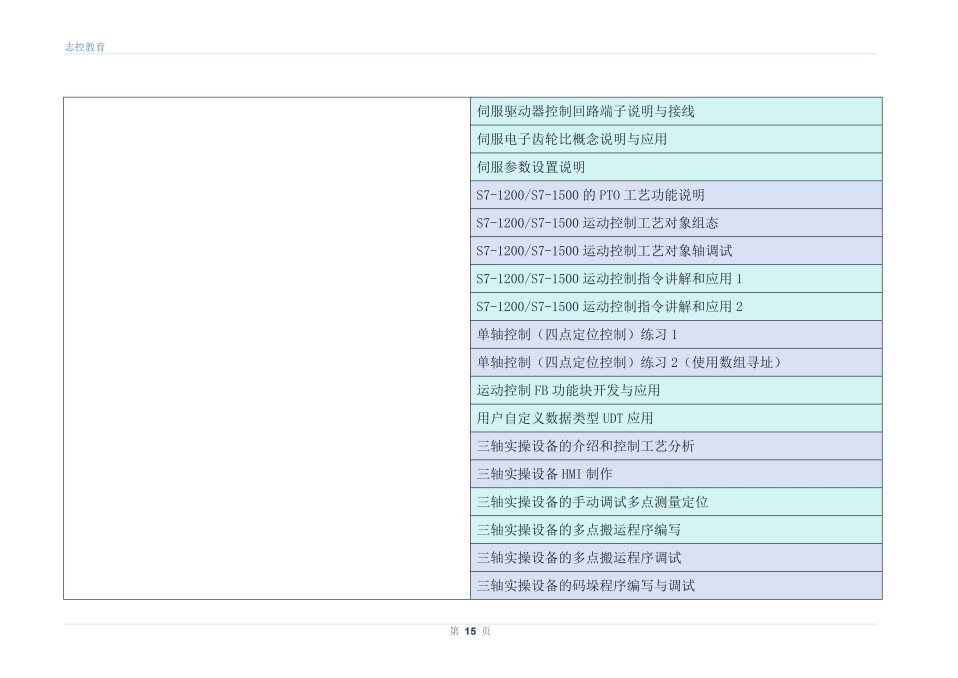Viewport: 958px width, 678px height.
Task: Click the 志控教育 header text
Action: (85, 47)
